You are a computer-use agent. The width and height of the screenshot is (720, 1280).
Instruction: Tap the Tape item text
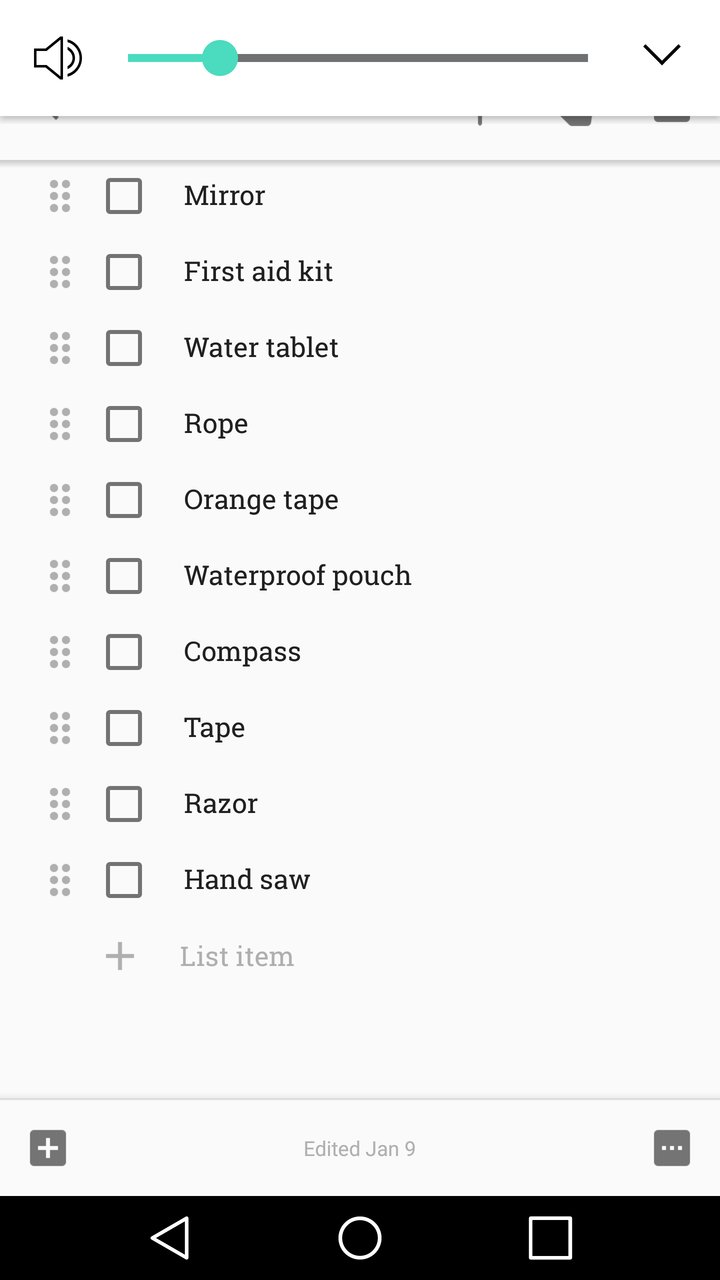(x=214, y=728)
